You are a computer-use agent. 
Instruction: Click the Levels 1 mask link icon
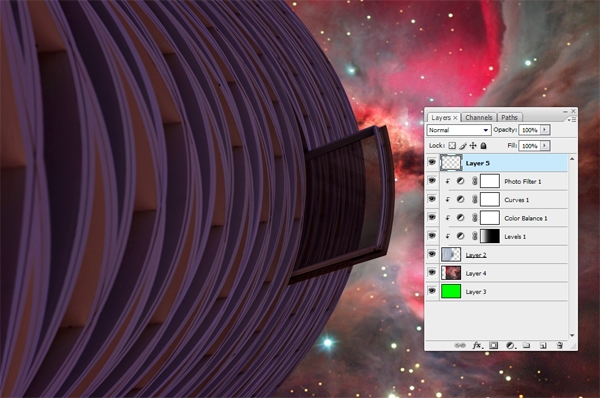pyautogui.click(x=474, y=236)
